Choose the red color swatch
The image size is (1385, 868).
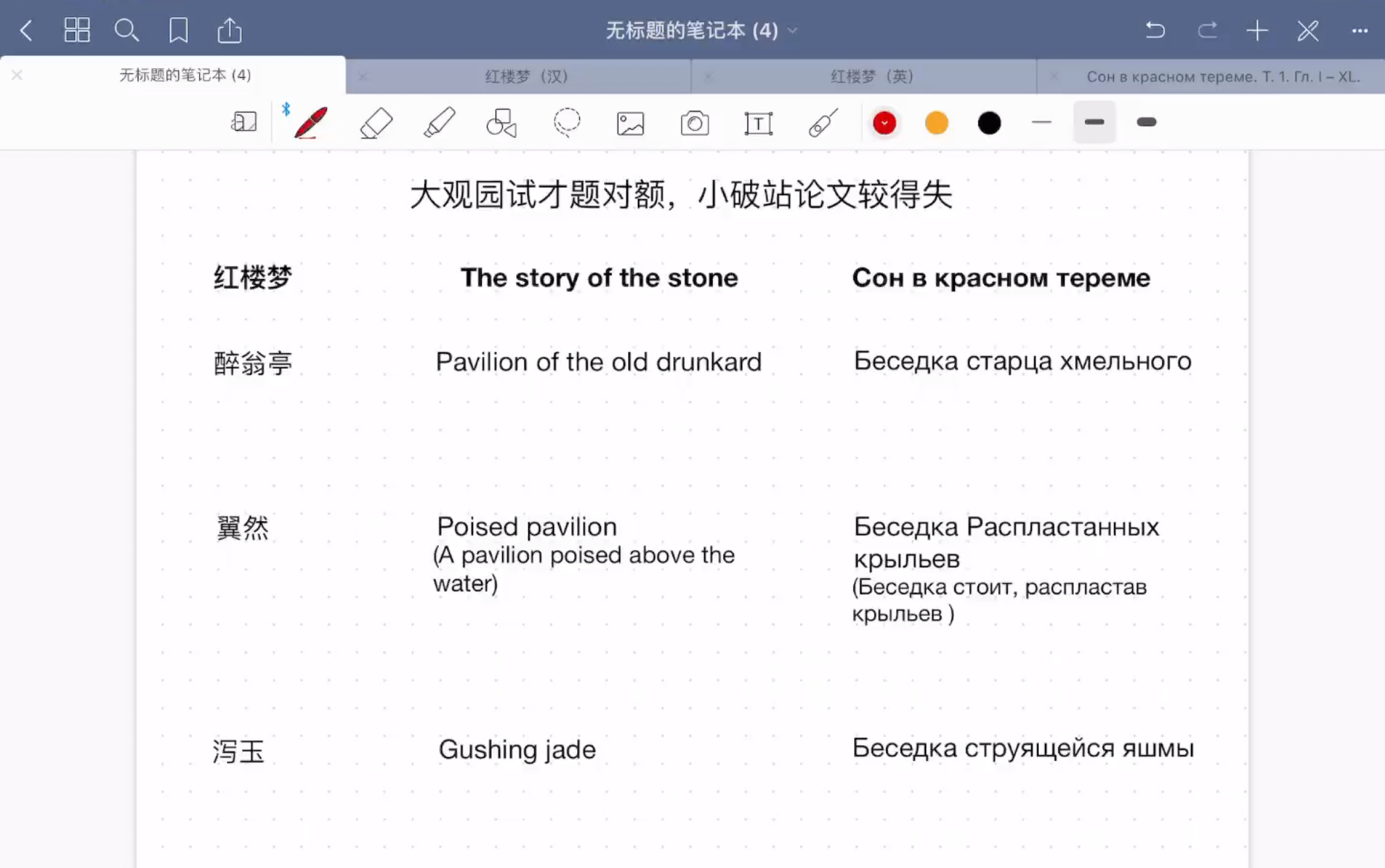coord(884,123)
